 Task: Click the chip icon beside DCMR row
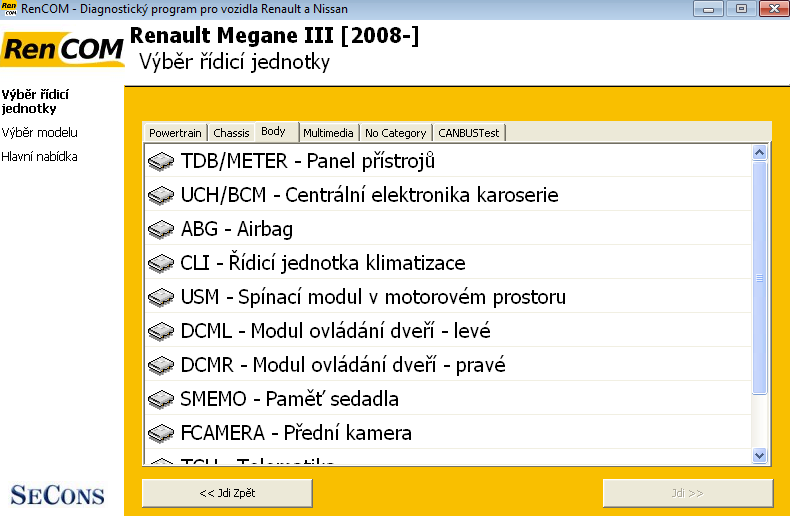161,365
